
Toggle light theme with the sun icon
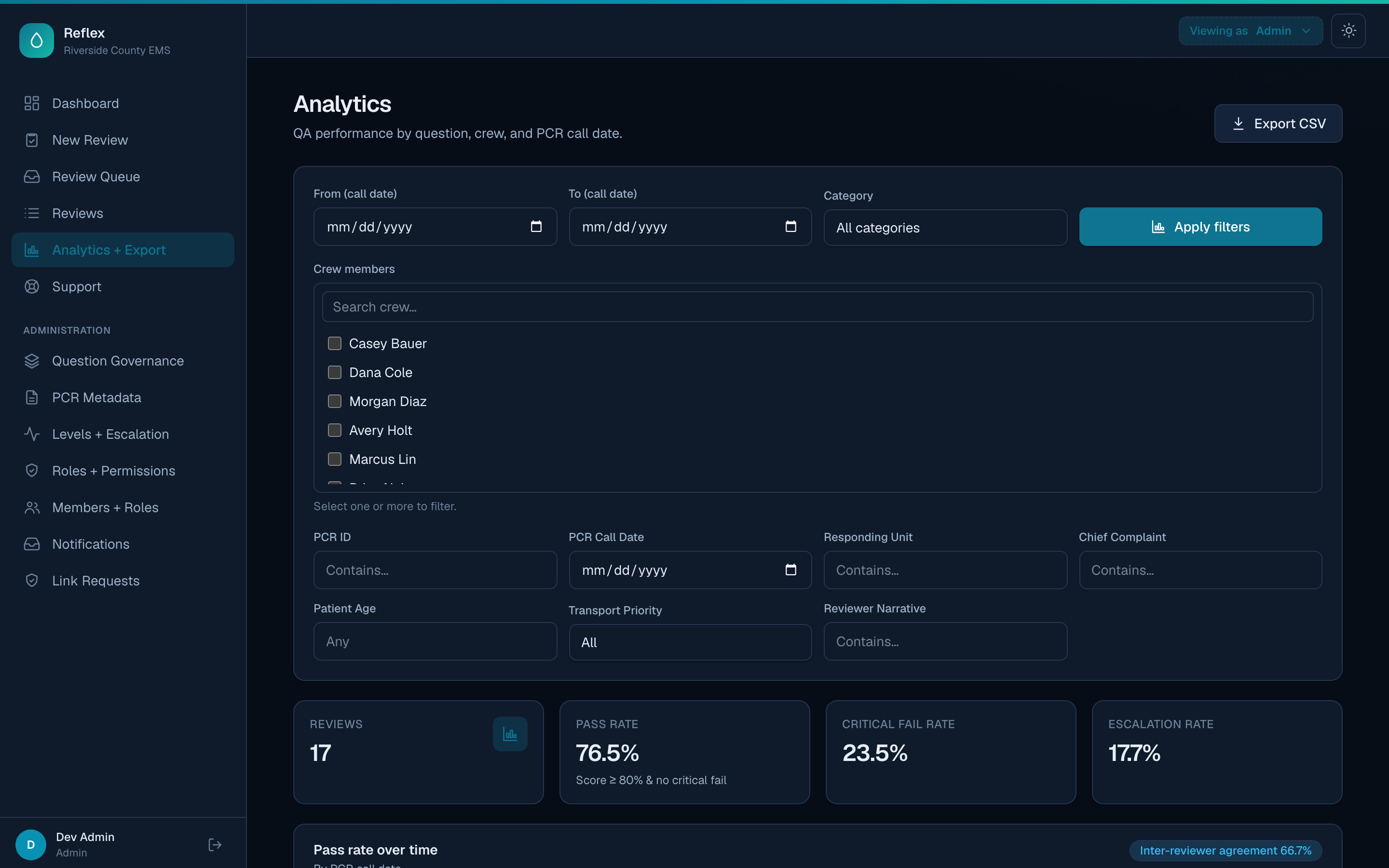(1348, 30)
